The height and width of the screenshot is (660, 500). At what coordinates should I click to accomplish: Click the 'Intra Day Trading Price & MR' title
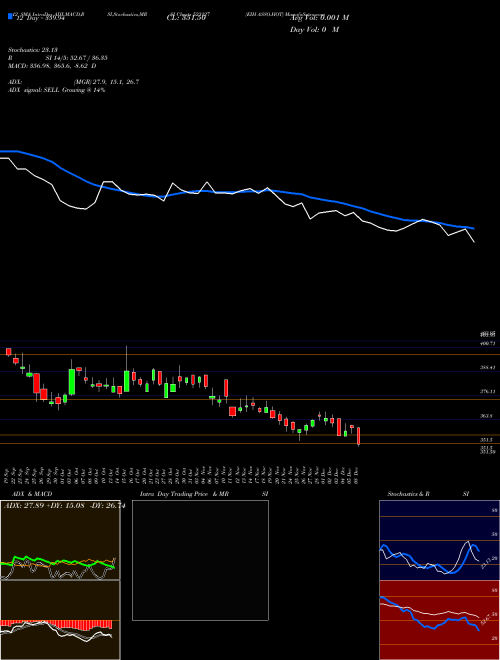184,494
